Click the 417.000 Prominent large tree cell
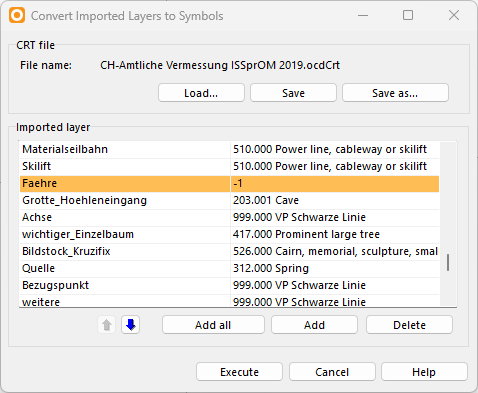The width and height of the screenshot is (478, 393). pyautogui.click(x=335, y=234)
